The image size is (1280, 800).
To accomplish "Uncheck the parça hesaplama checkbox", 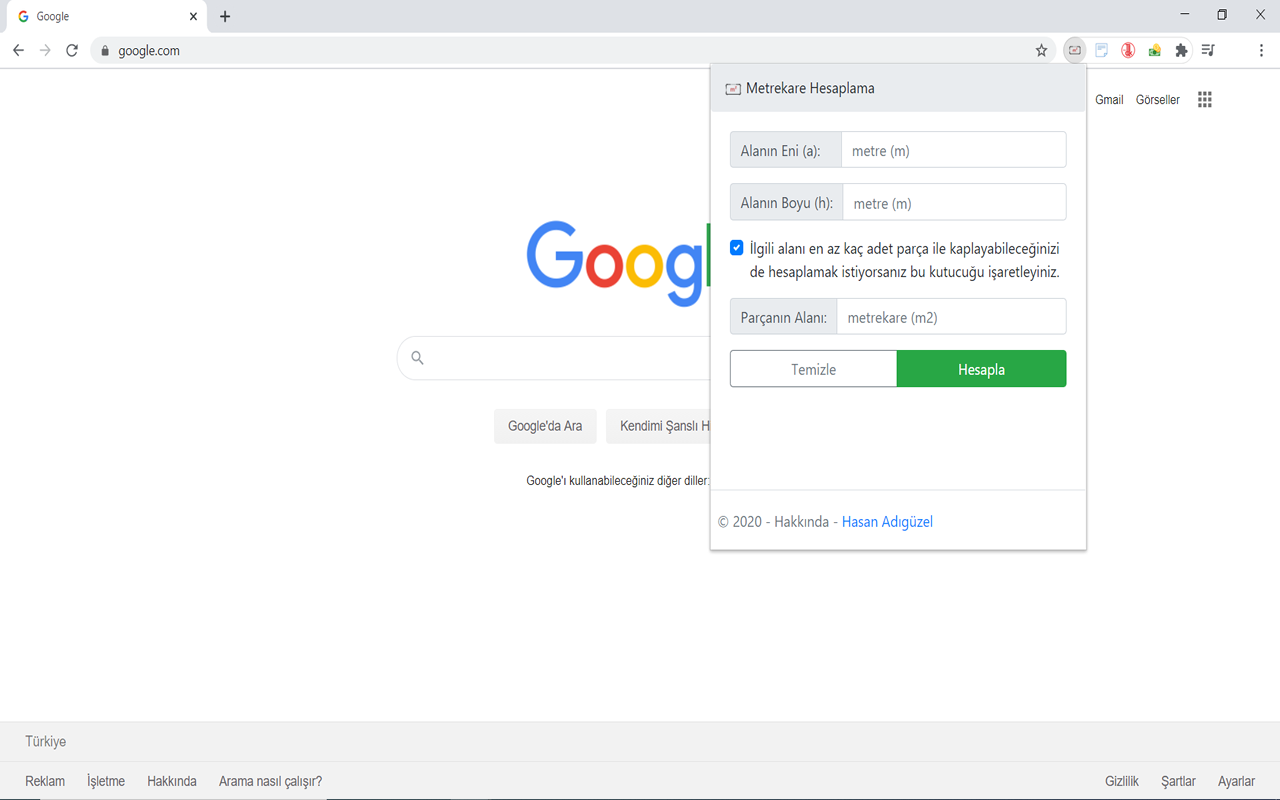I will click(737, 248).
